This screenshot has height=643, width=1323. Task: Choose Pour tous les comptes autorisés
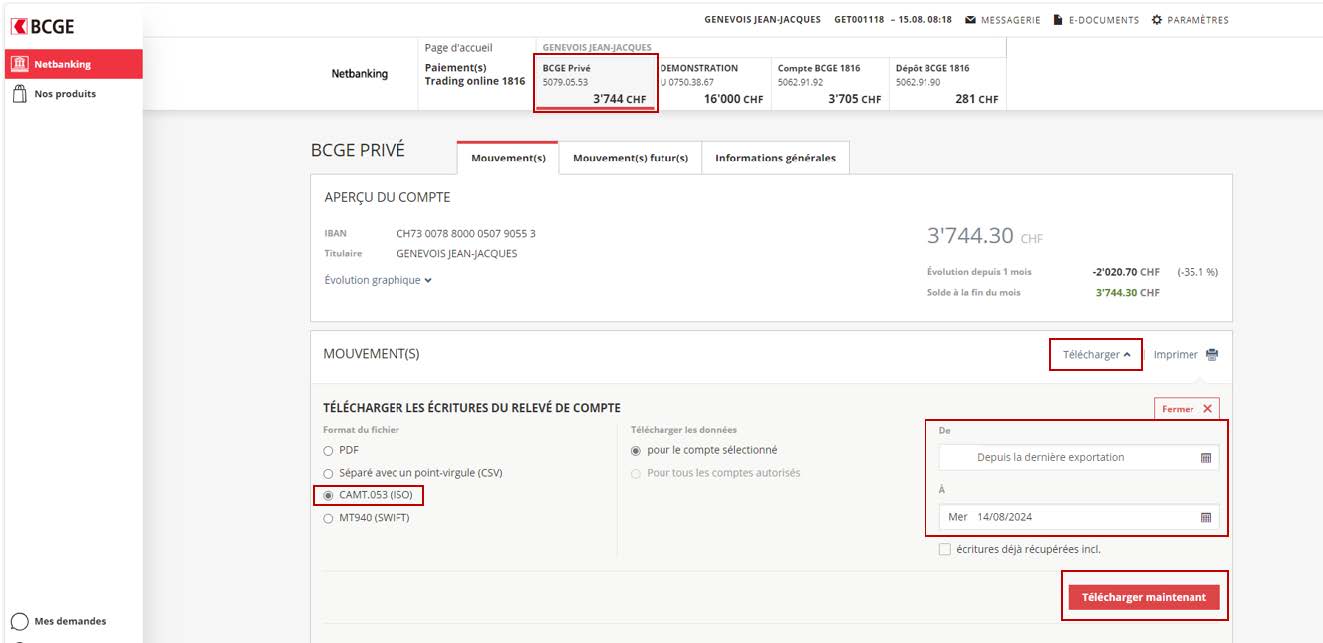pyautogui.click(x=636, y=473)
